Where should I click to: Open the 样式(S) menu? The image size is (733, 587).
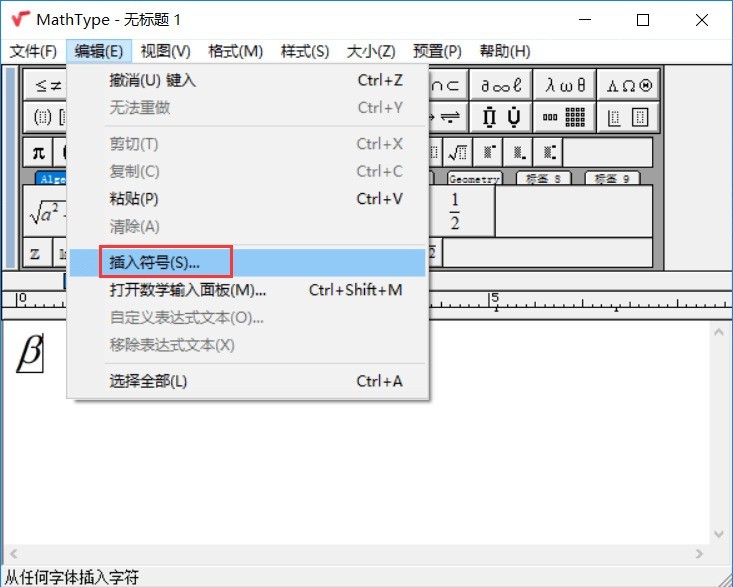click(x=305, y=51)
